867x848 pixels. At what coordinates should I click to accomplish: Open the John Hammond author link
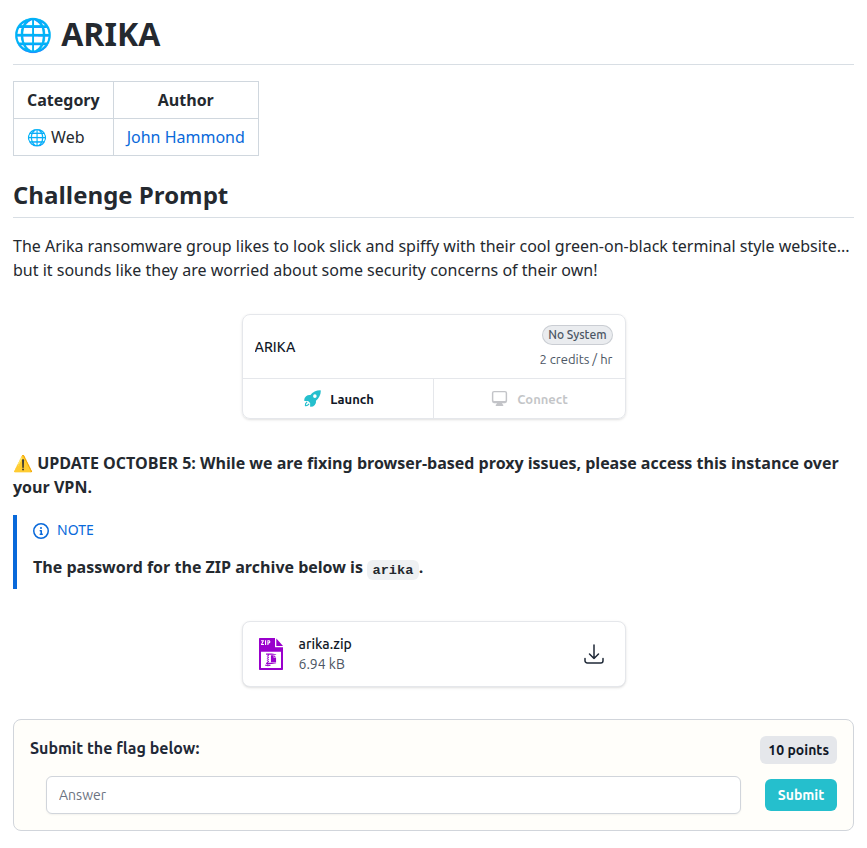tap(186, 136)
